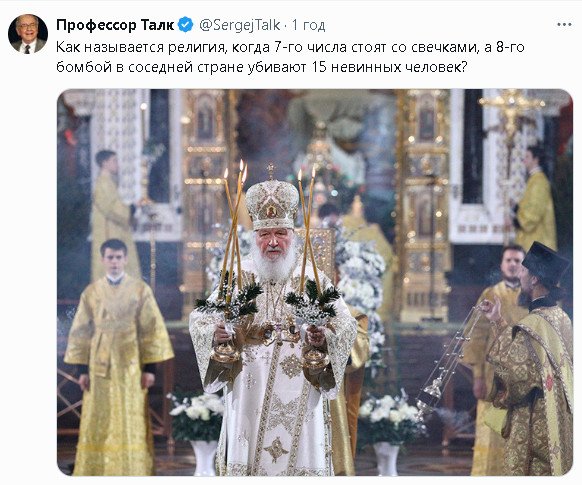Click the patriarch's jeweled mitre in photo
582x485 pixels.
click(272, 203)
